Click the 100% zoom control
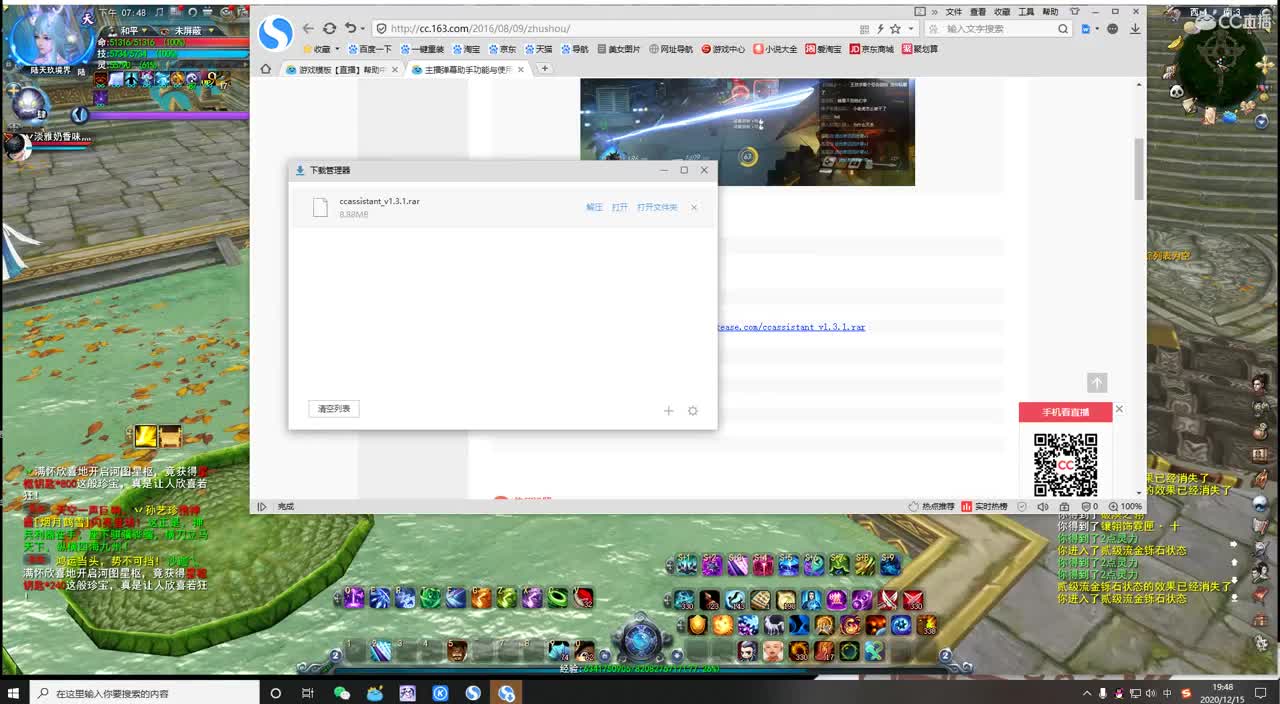The height and width of the screenshot is (704, 1280). [x=1126, y=507]
